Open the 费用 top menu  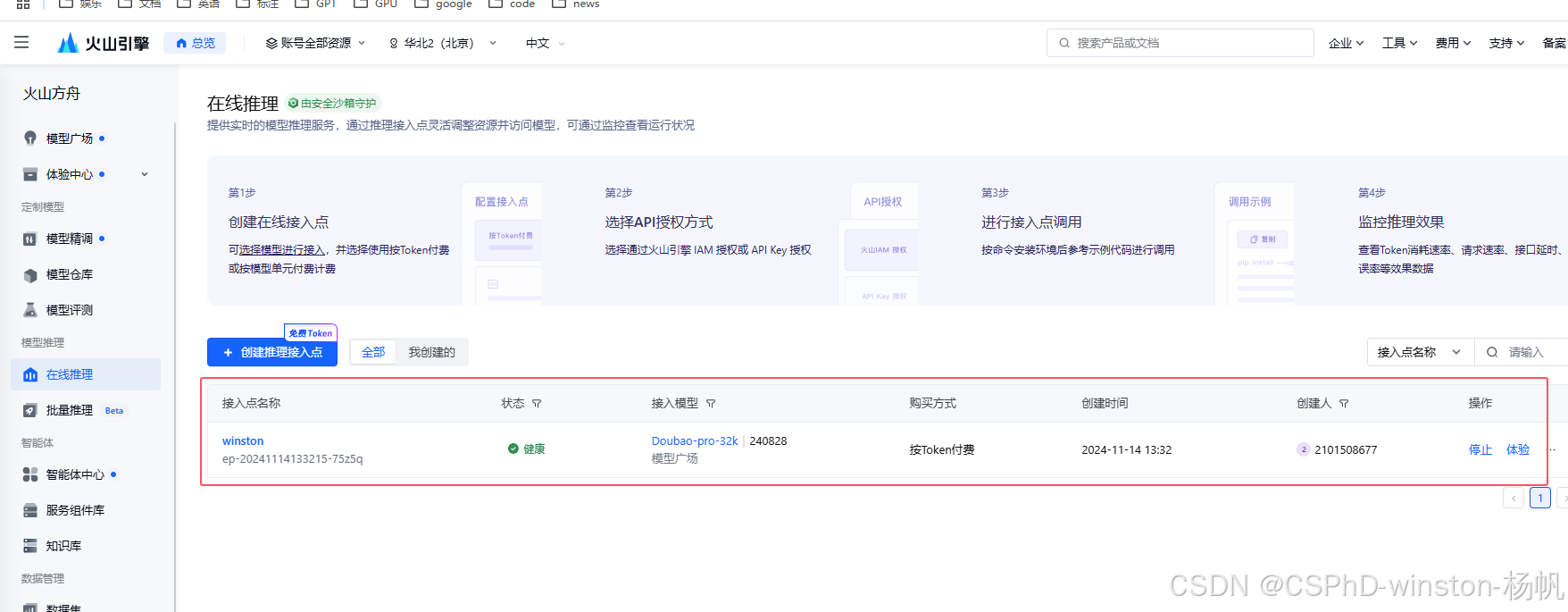coord(1453,43)
